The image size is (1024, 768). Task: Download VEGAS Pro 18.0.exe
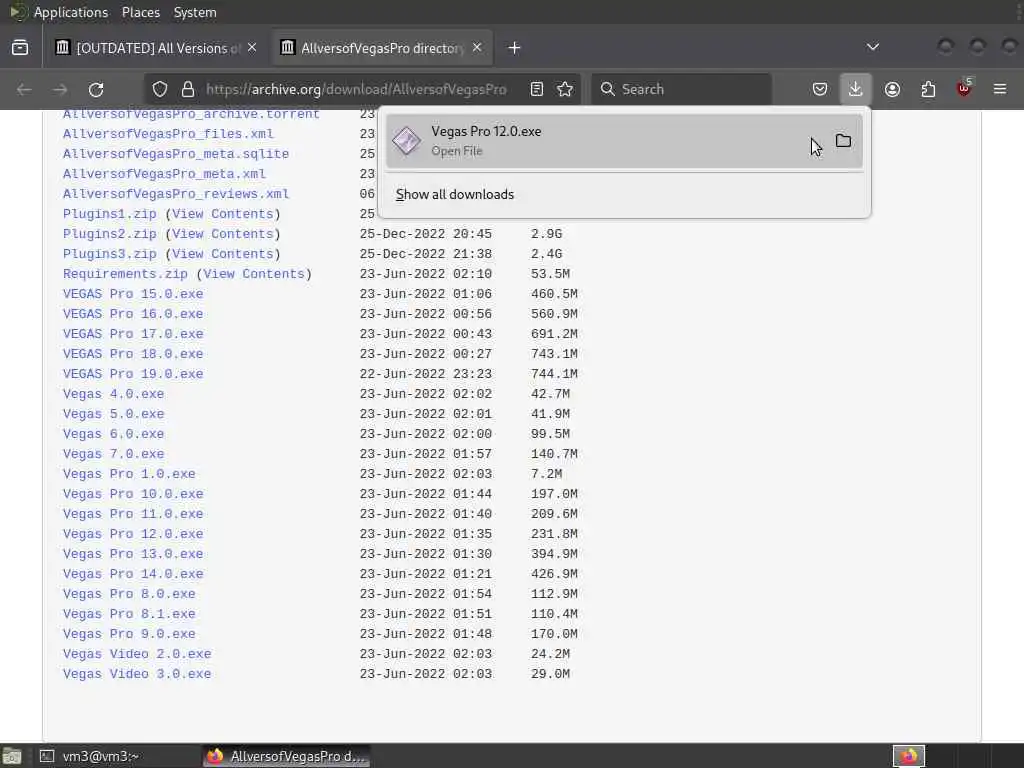(133, 354)
